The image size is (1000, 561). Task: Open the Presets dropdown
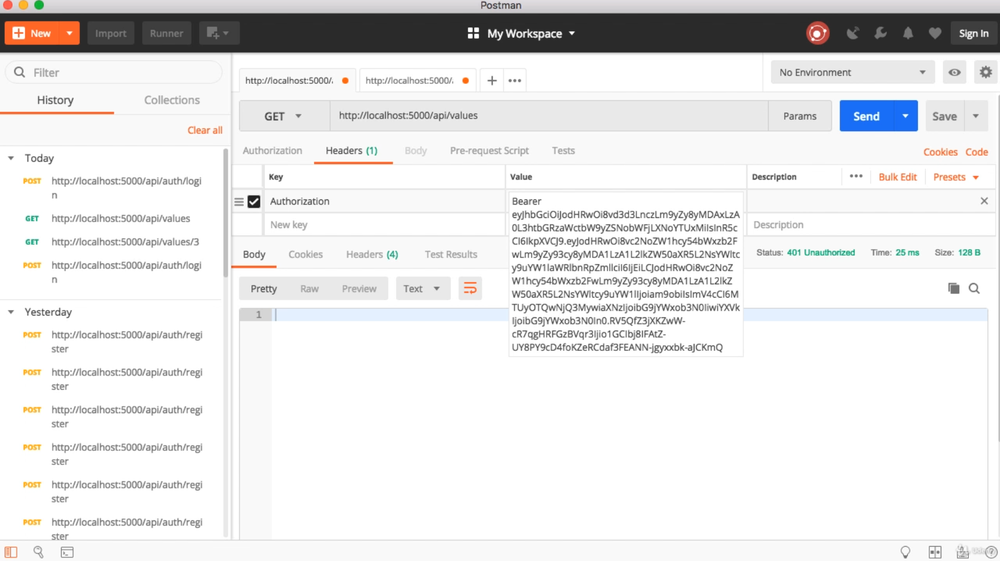955,177
